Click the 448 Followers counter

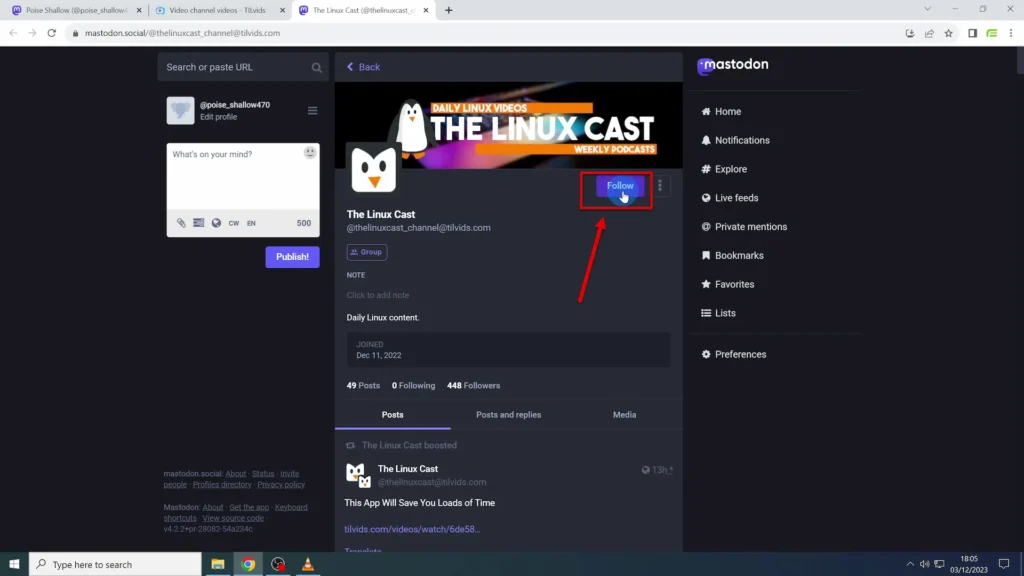(473, 385)
